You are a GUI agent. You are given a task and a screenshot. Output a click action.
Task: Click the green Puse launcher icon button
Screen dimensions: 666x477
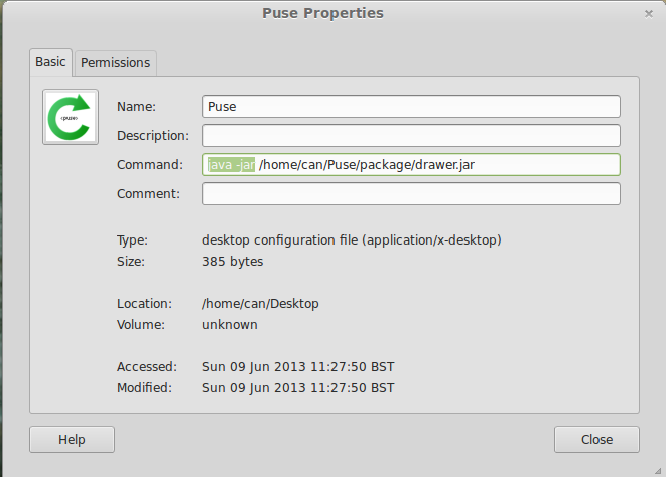point(71,117)
